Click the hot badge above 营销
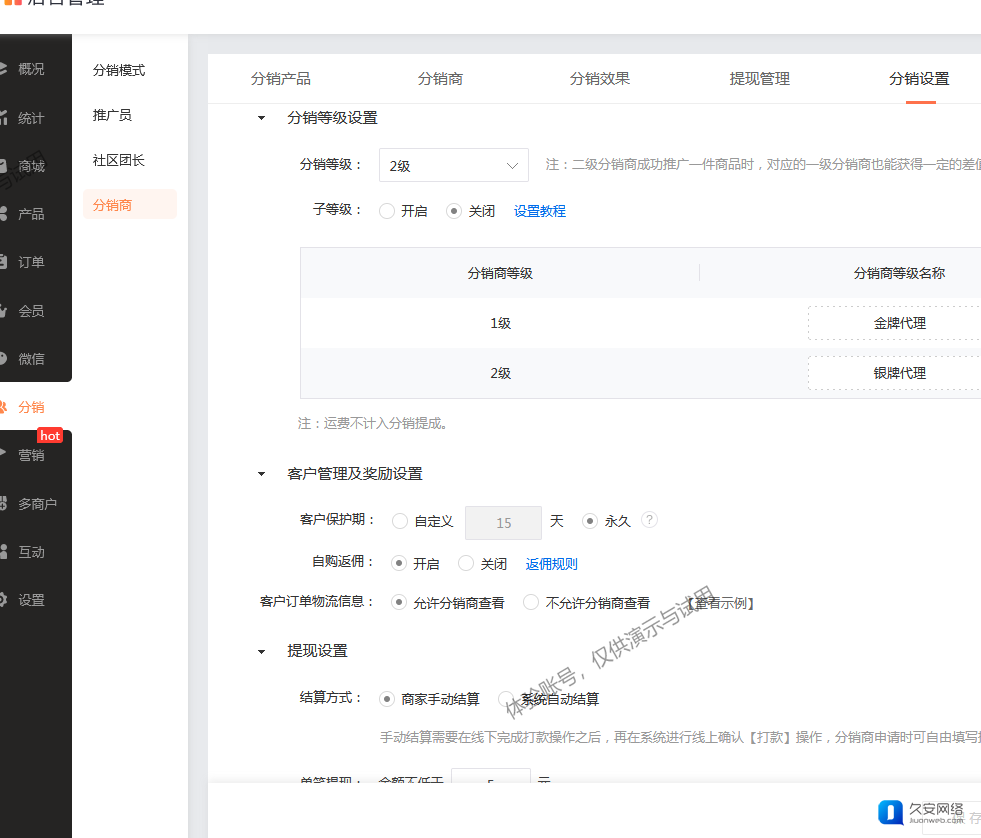Image resolution: width=981 pixels, height=838 pixels. pyautogui.click(x=50, y=436)
